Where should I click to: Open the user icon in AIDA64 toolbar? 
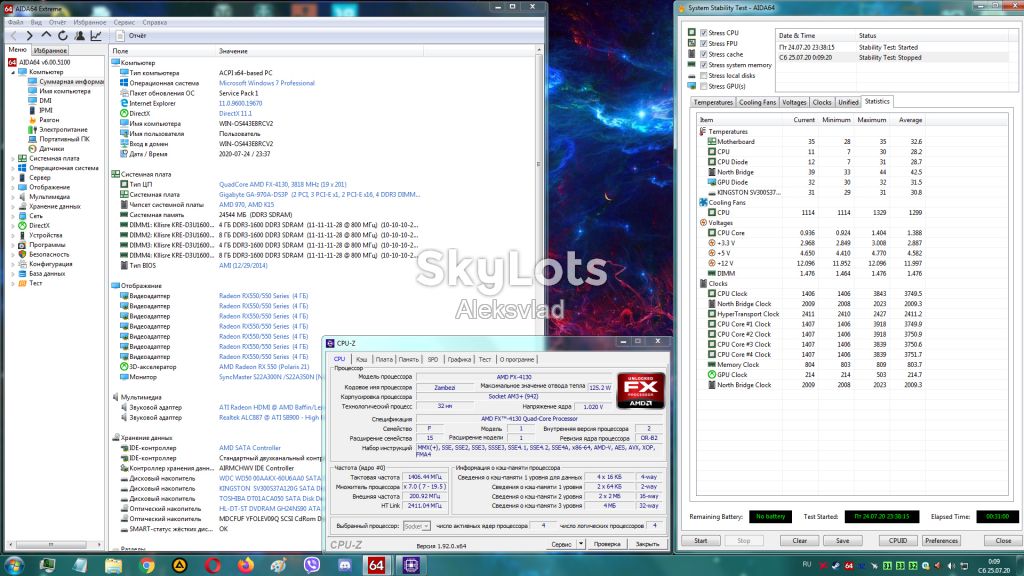pyautogui.click(x=79, y=36)
